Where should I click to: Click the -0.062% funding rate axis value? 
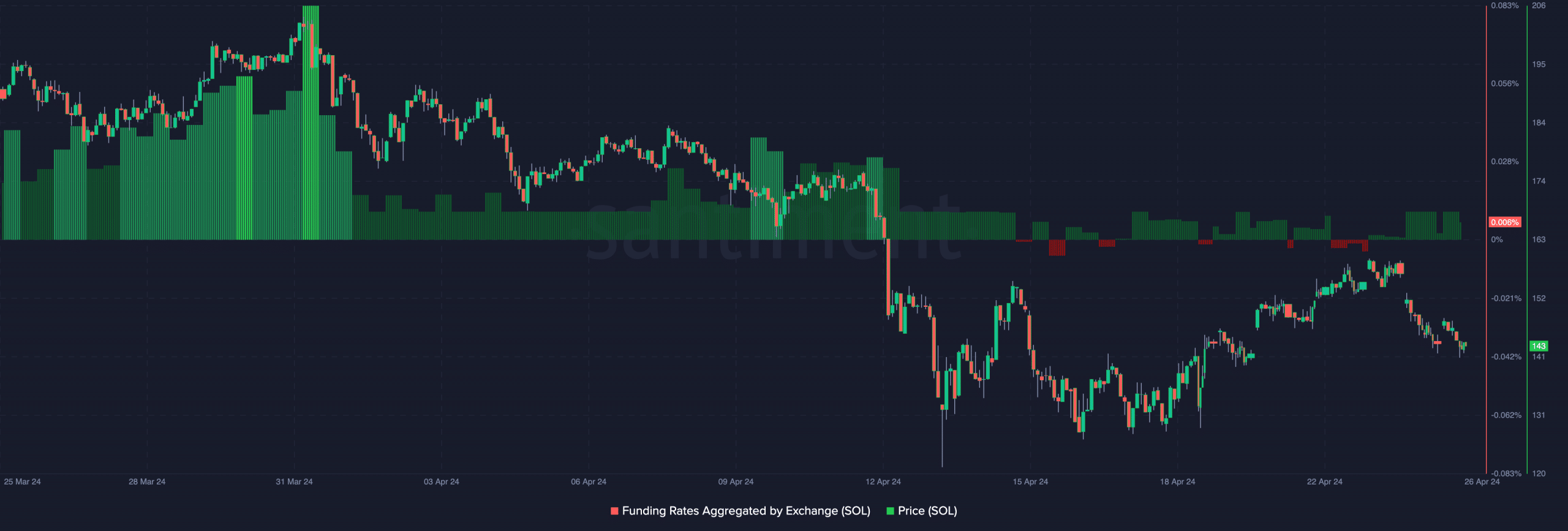[x=1506, y=415]
